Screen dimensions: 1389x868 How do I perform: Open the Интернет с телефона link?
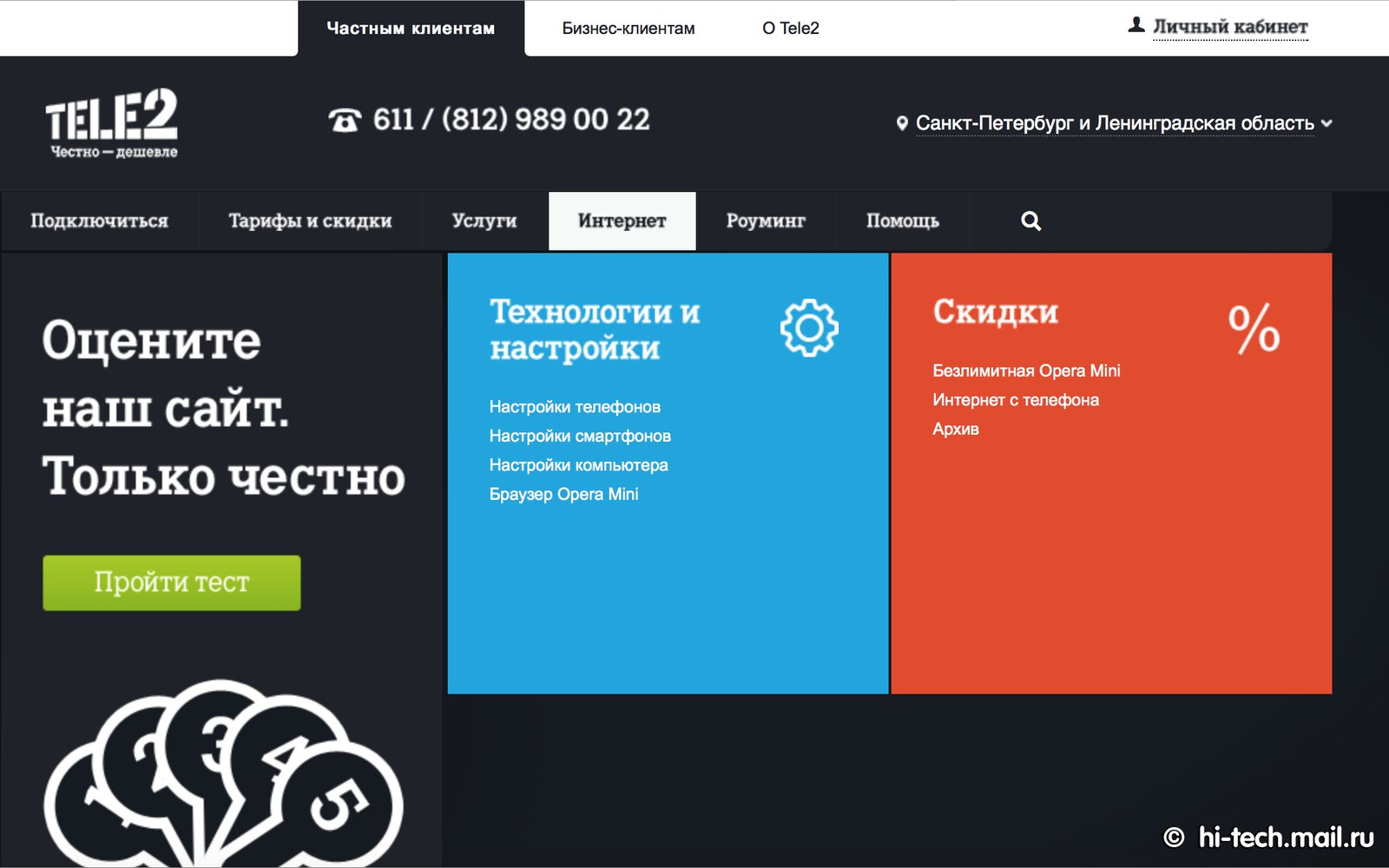[1016, 400]
